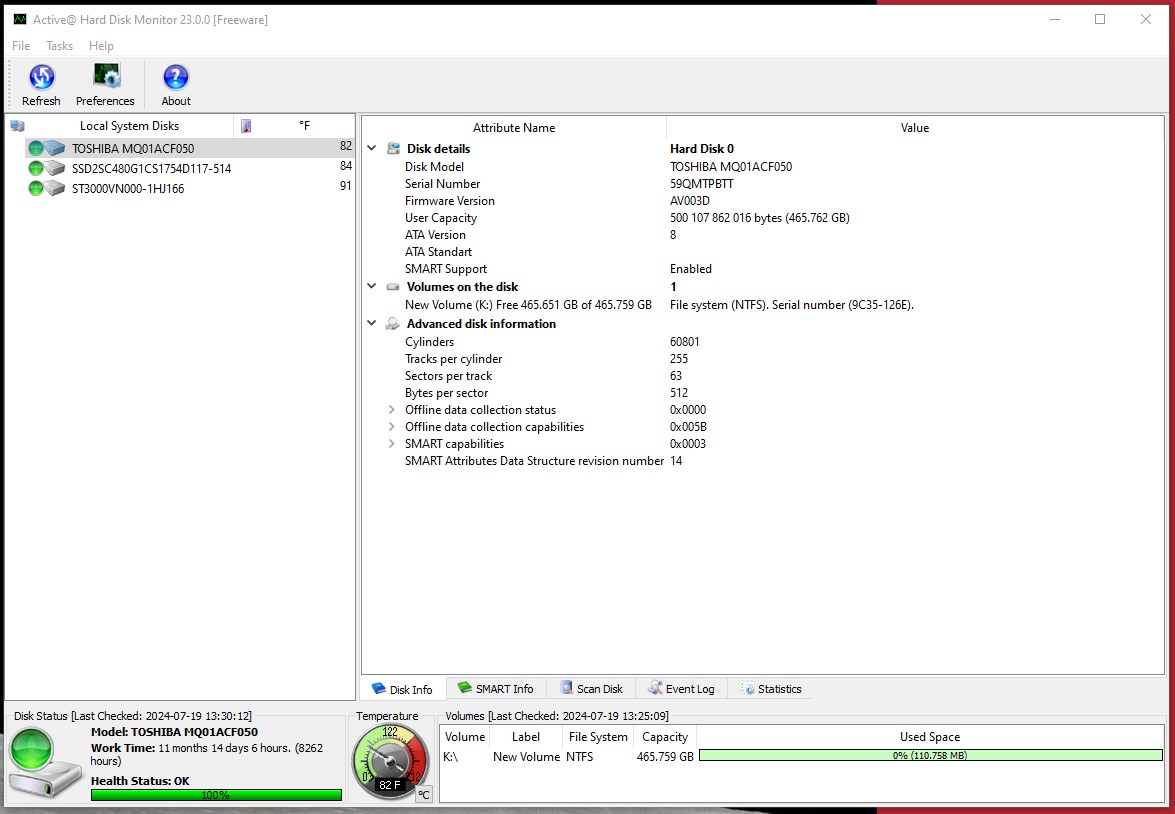This screenshot has width=1175, height=814.
Task: Click the temperature gauge dial
Action: [x=390, y=760]
